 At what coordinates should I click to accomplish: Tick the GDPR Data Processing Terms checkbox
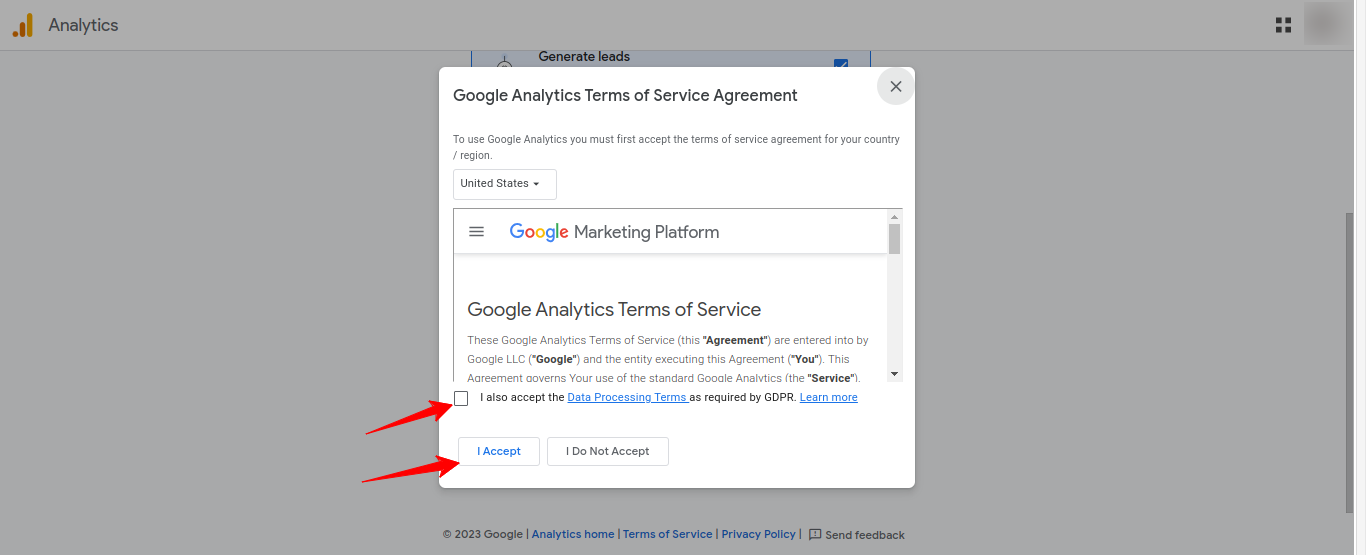[x=461, y=399]
